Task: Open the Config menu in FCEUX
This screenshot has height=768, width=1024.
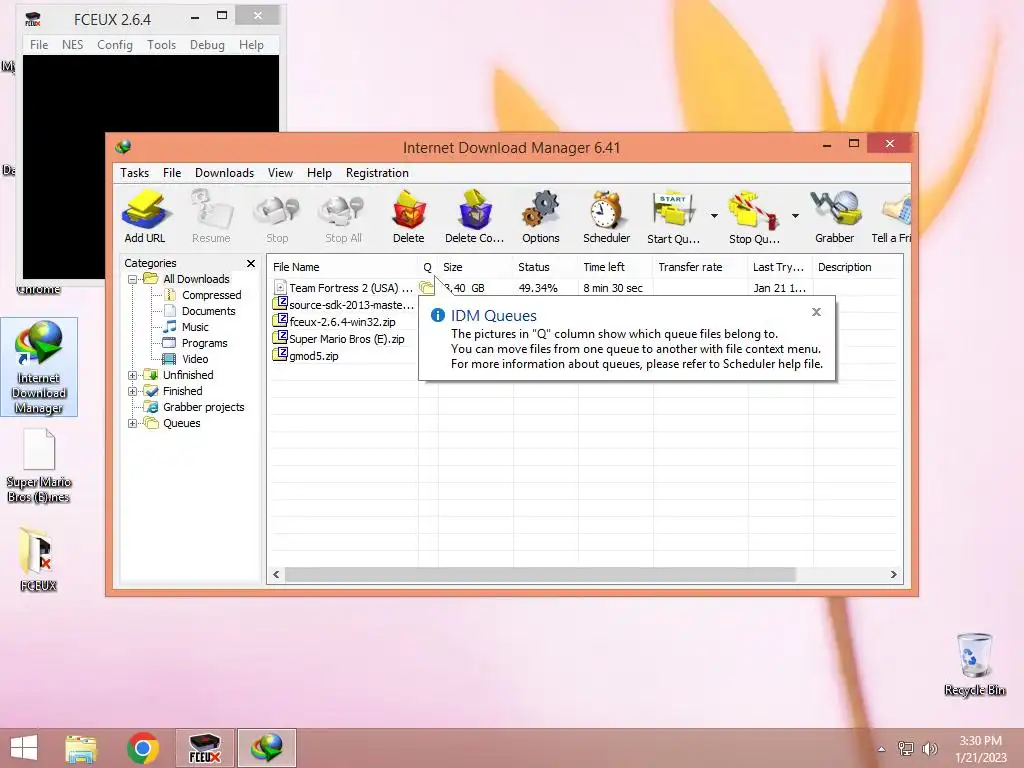Action: [115, 44]
